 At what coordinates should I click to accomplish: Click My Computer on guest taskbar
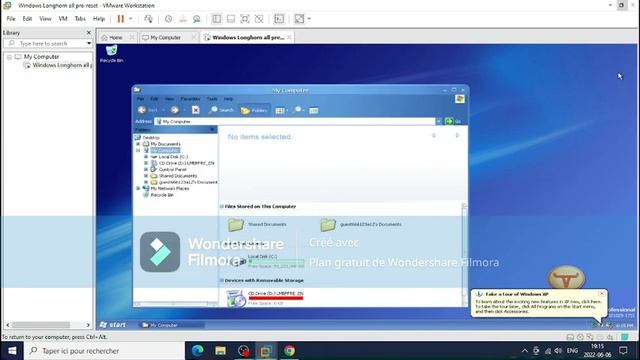pos(171,325)
